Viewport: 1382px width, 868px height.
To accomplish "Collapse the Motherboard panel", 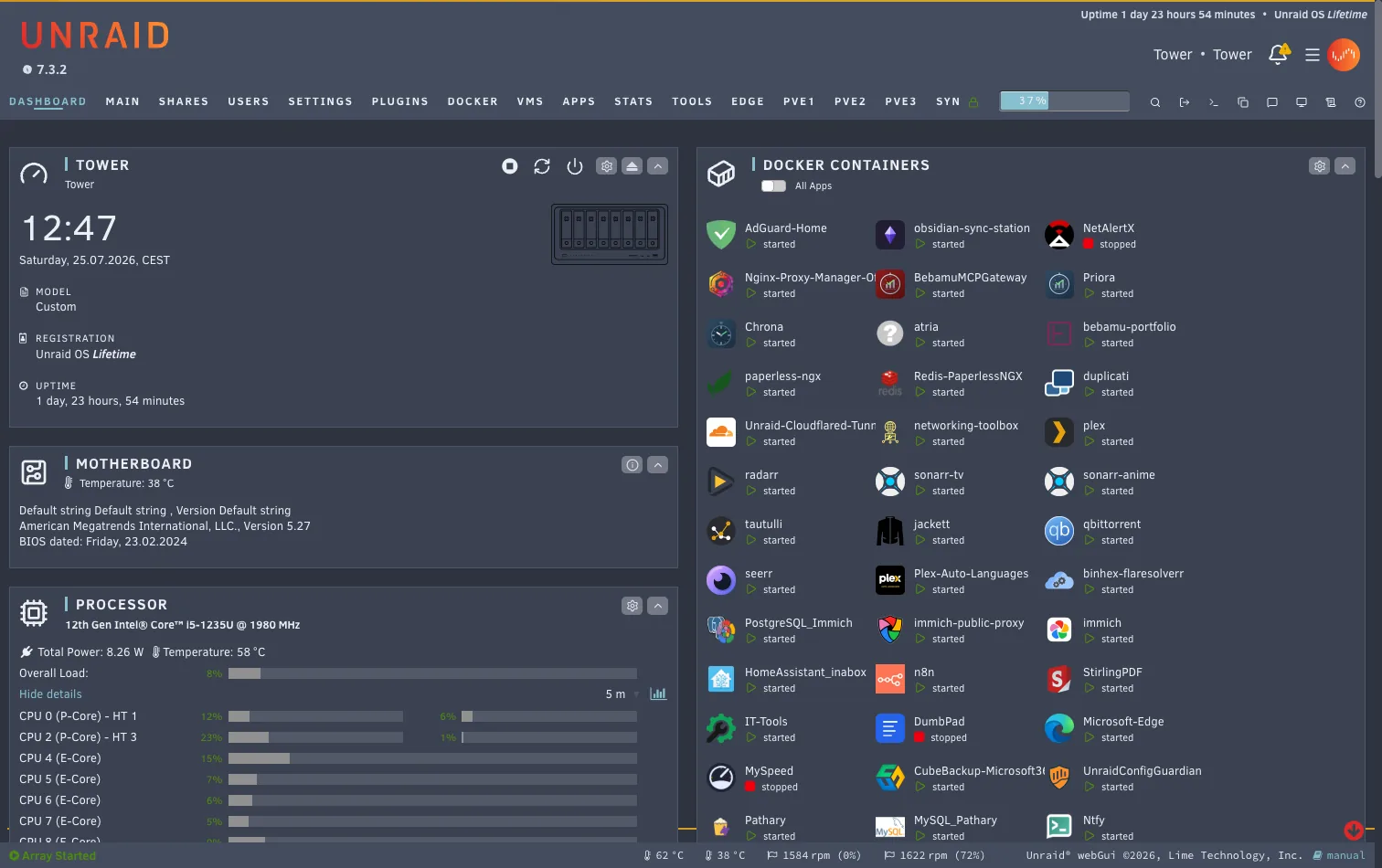I will pos(658,465).
